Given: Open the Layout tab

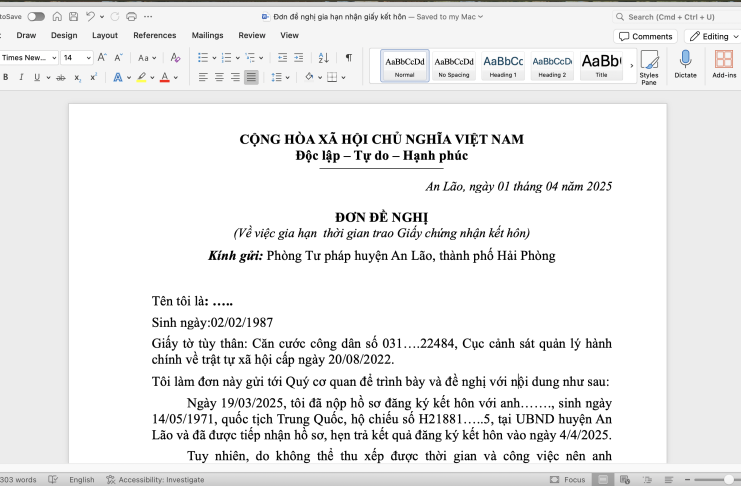Looking at the screenshot, I should 105,35.
